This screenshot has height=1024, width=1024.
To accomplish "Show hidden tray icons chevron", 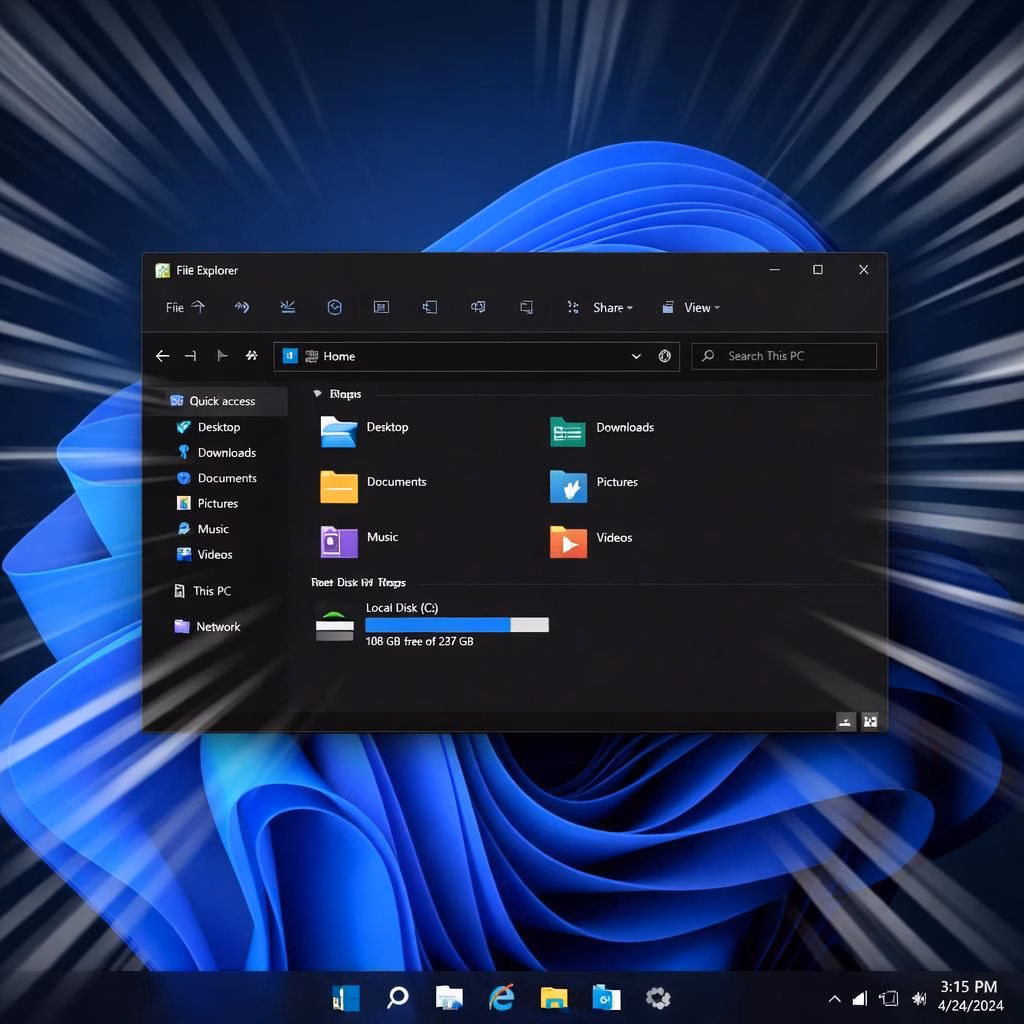I will [835, 999].
